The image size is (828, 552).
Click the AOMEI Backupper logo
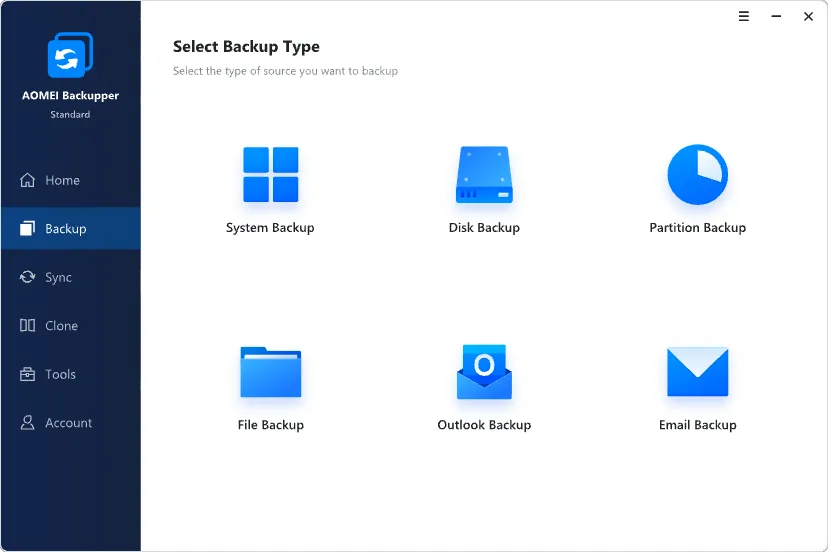70,55
